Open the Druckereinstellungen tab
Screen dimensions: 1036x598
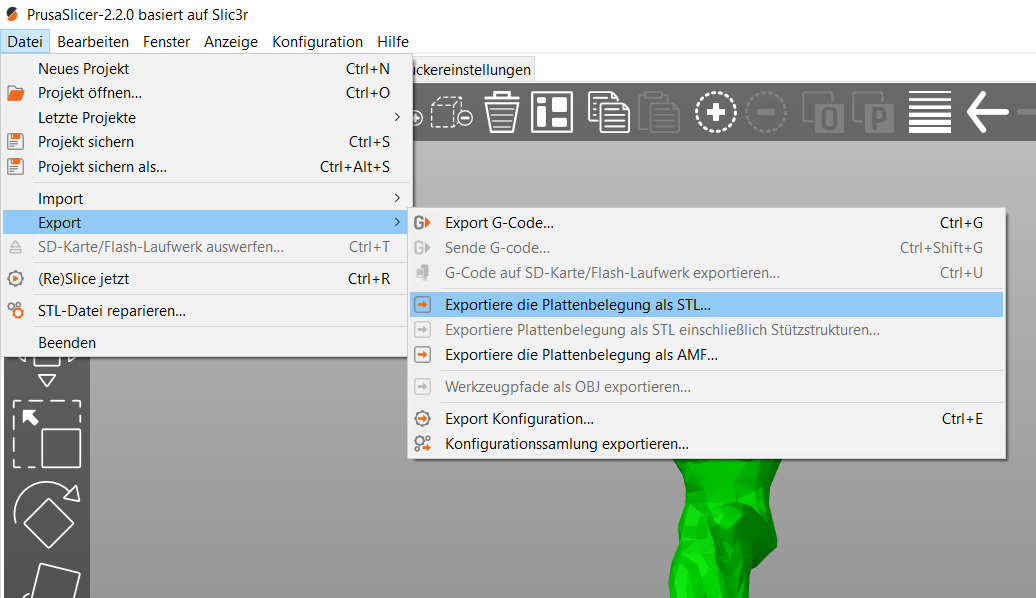click(x=472, y=70)
